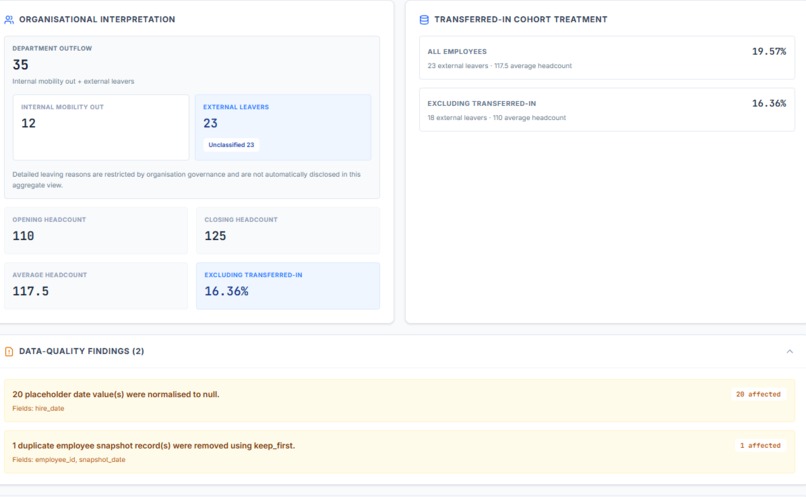Select the Excluding Transferred-In 16.36% tile
This screenshot has height=497, width=806.
288,286
